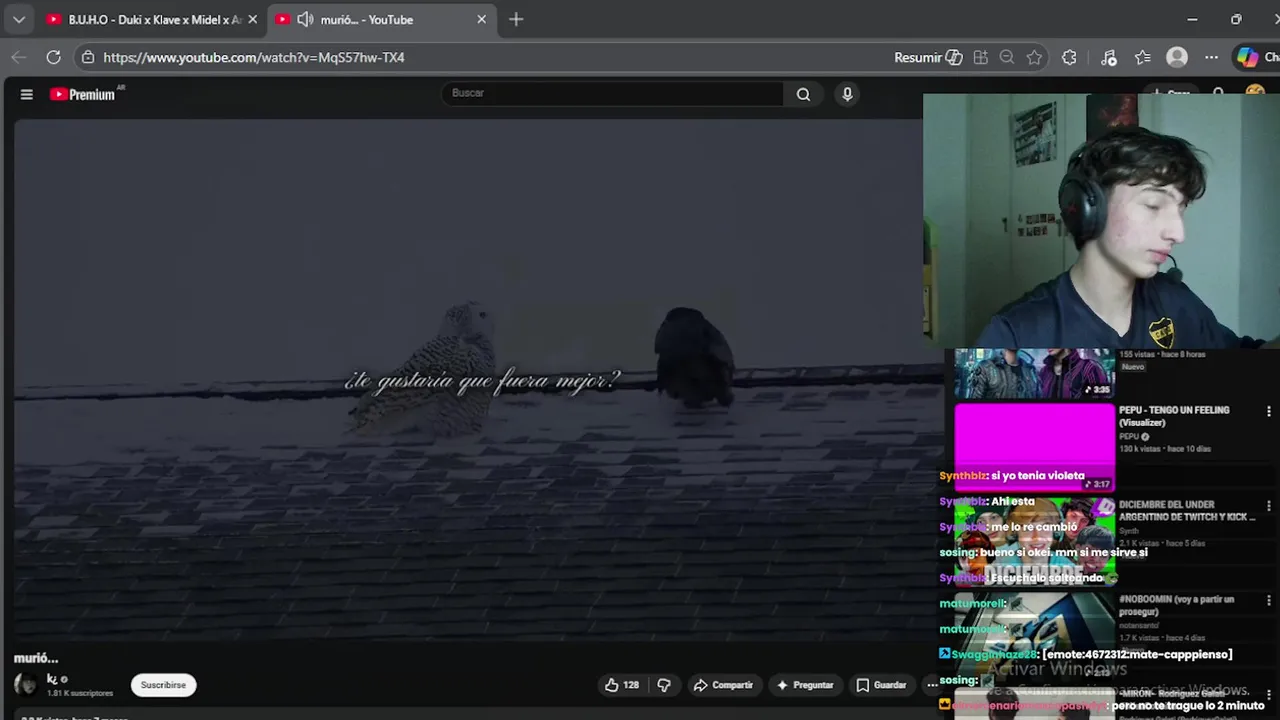
Task: Open options menu for DICIEMBRE DEL UNDER video
Action: point(1268,506)
